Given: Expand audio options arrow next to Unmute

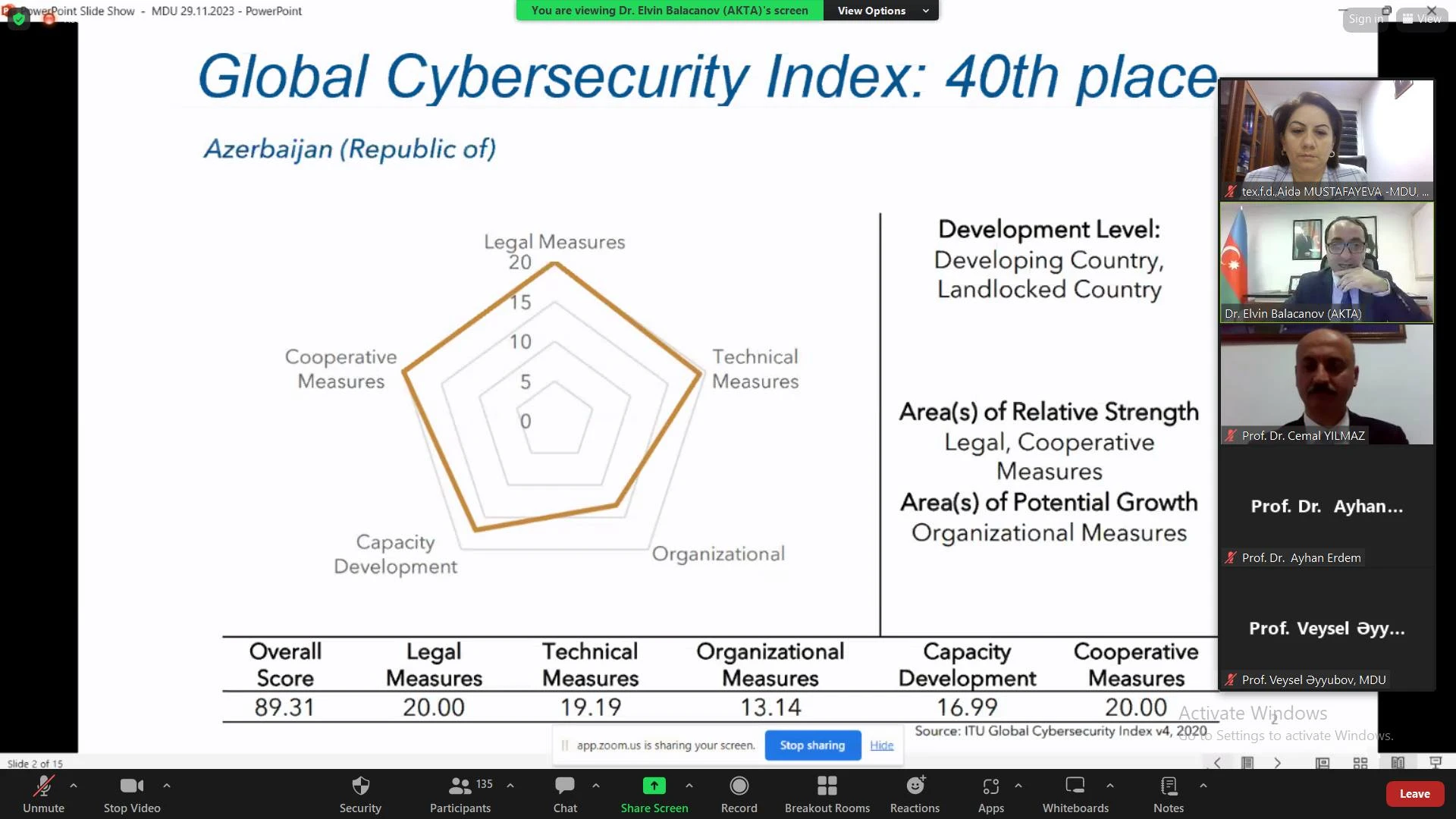Looking at the screenshot, I should 74,786.
